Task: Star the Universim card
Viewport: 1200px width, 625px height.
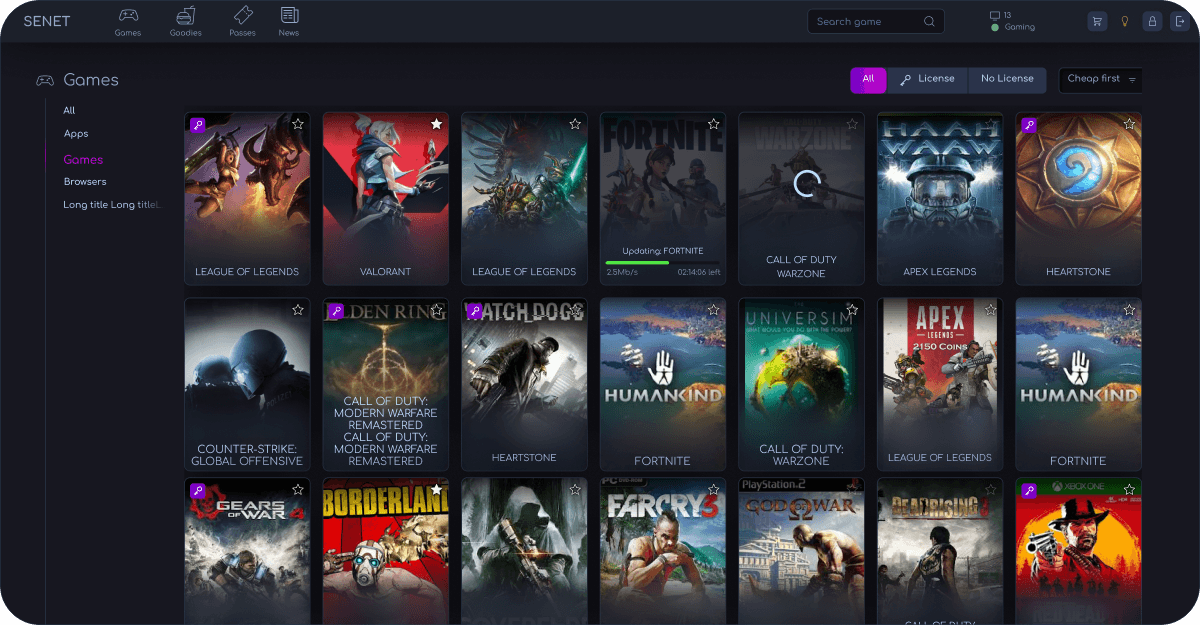Action: point(852,310)
